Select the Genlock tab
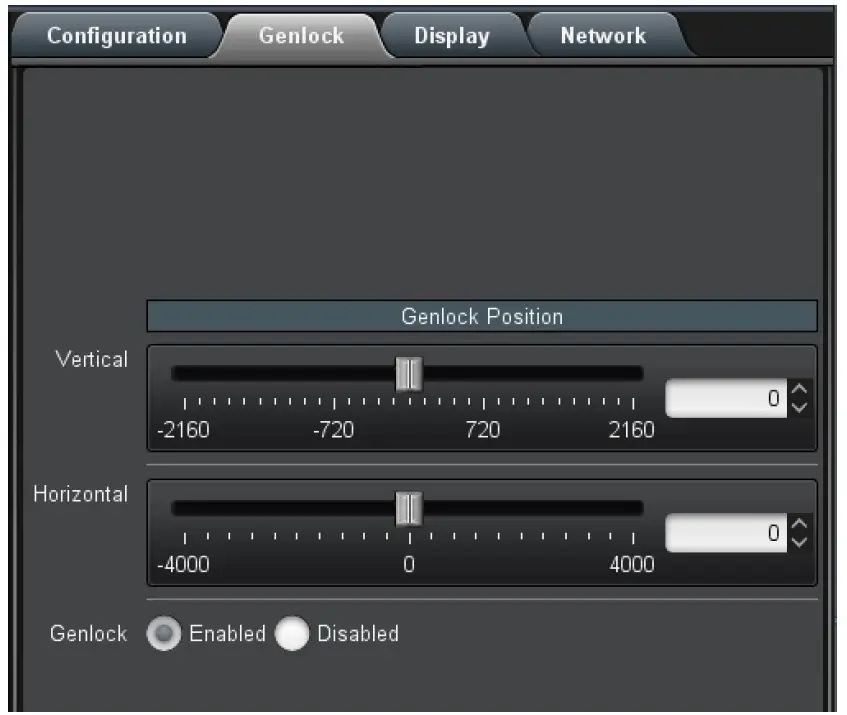This screenshot has height=715, width=847. pyautogui.click(x=301, y=36)
